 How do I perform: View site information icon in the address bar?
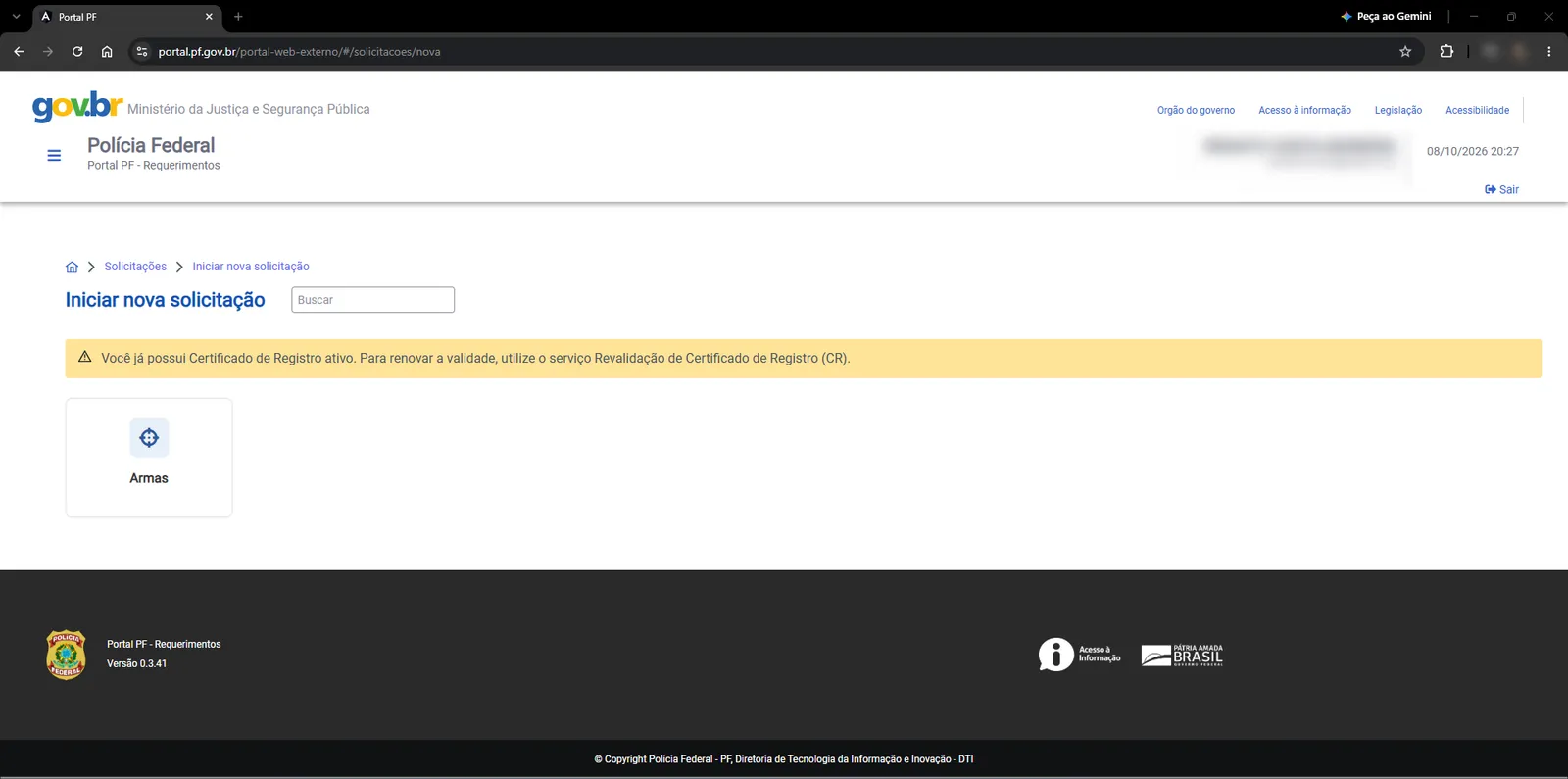point(142,52)
